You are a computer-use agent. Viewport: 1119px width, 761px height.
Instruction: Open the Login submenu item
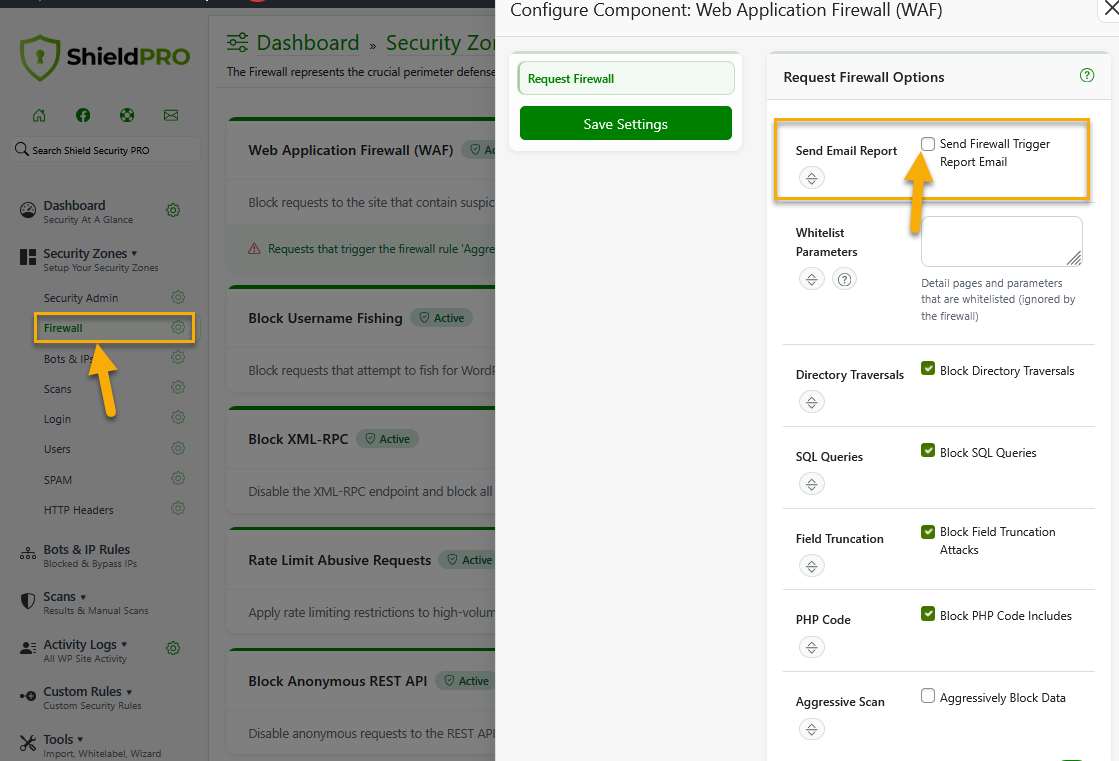tap(57, 419)
